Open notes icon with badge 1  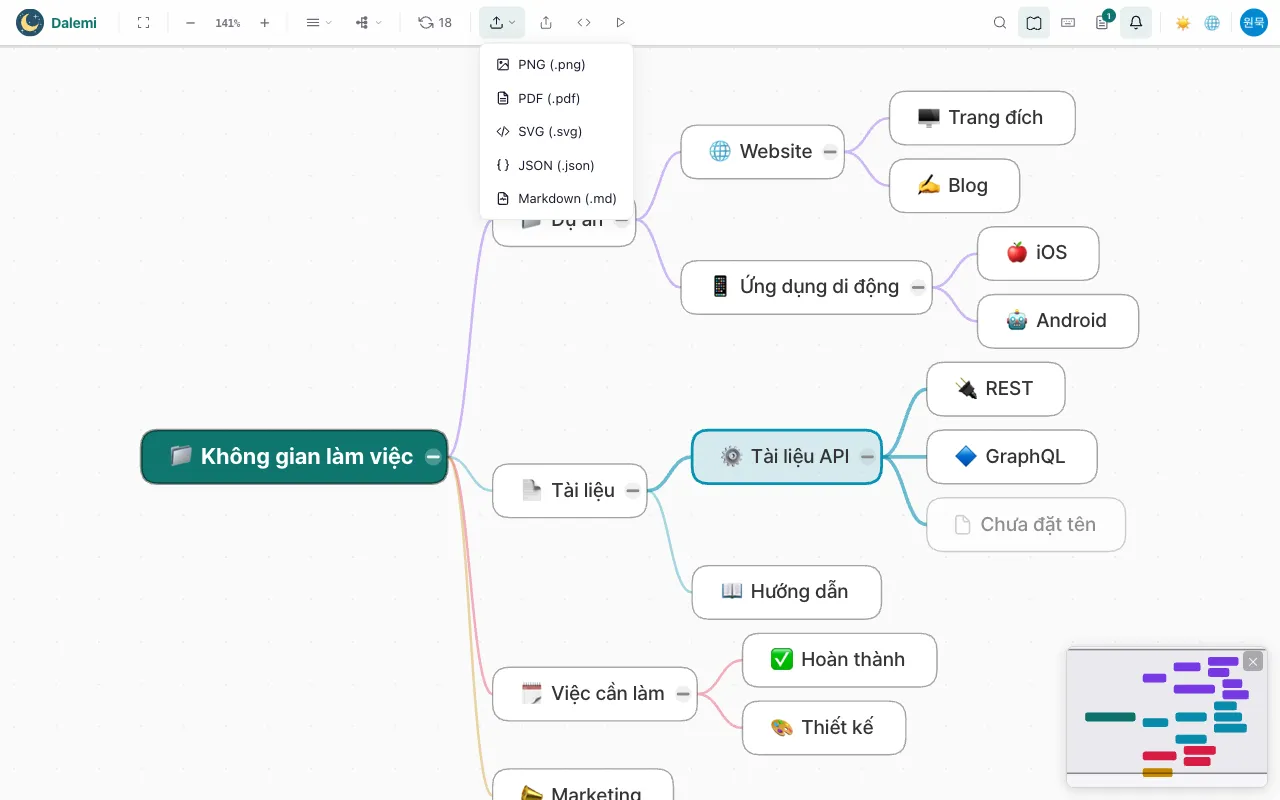pos(1102,22)
